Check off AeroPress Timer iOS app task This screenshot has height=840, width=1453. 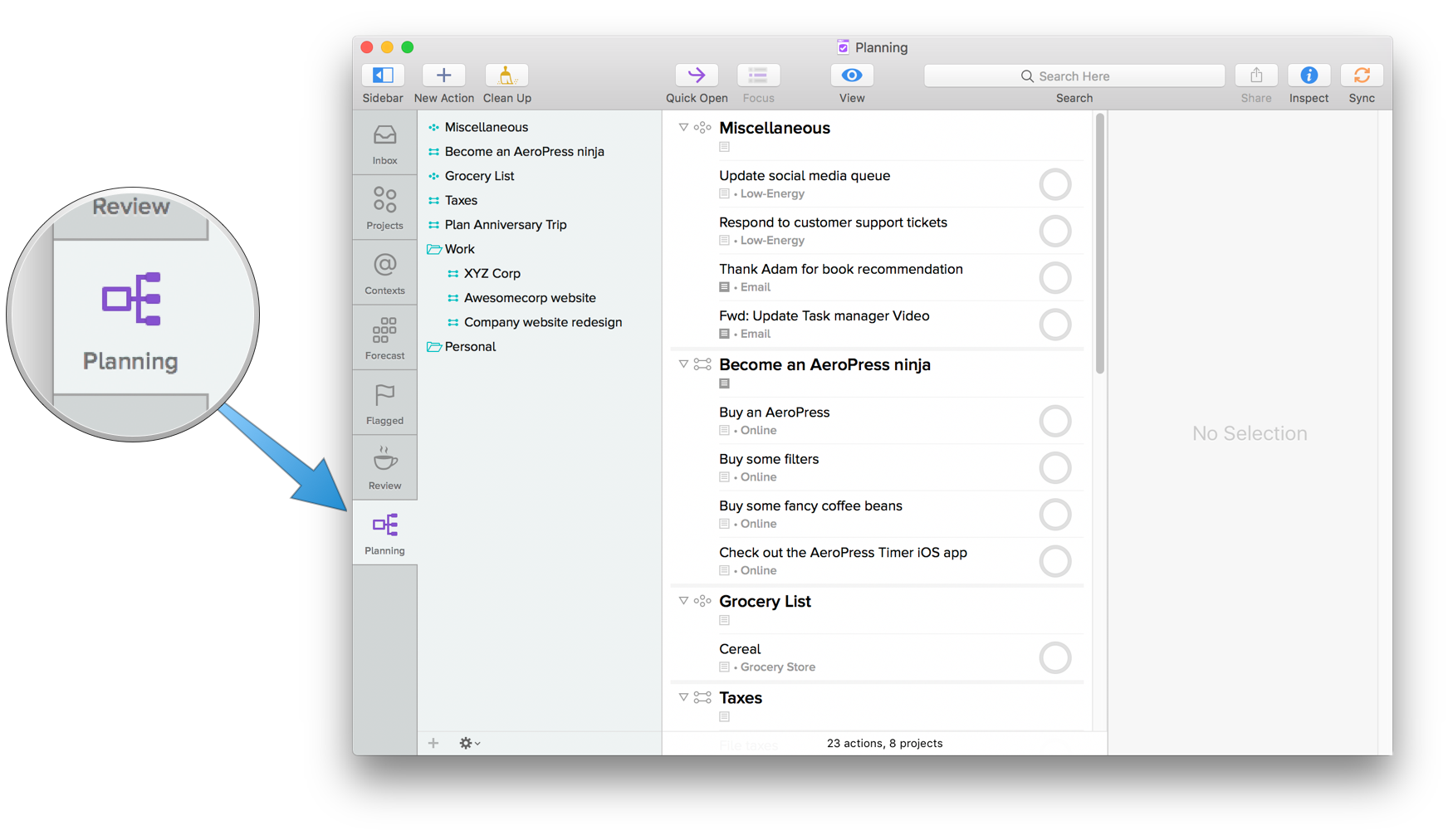(1055, 561)
